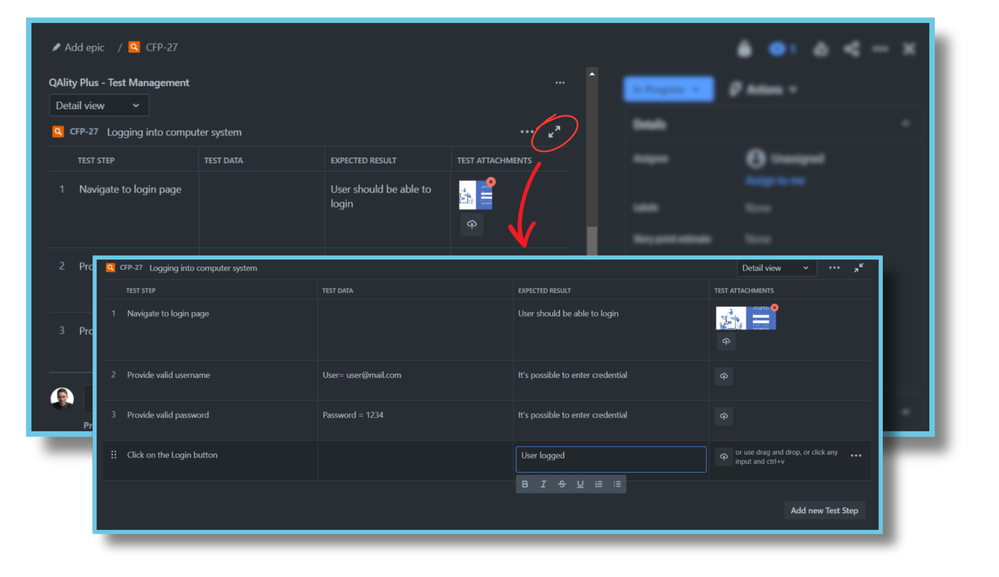This screenshot has width=999, height=577.
Task: Apply underline formatting
Action: tap(580, 484)
